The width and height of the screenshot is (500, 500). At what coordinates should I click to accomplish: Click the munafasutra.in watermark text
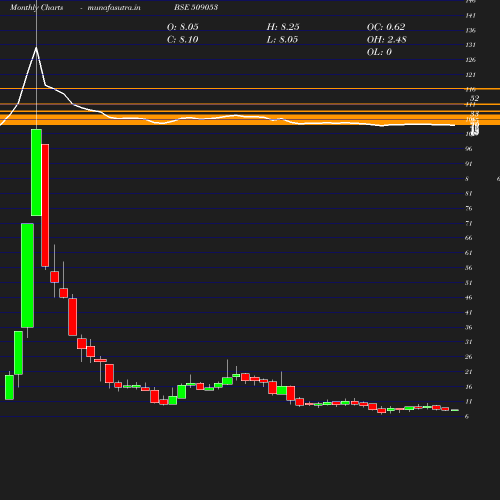[x=114, y=7]
